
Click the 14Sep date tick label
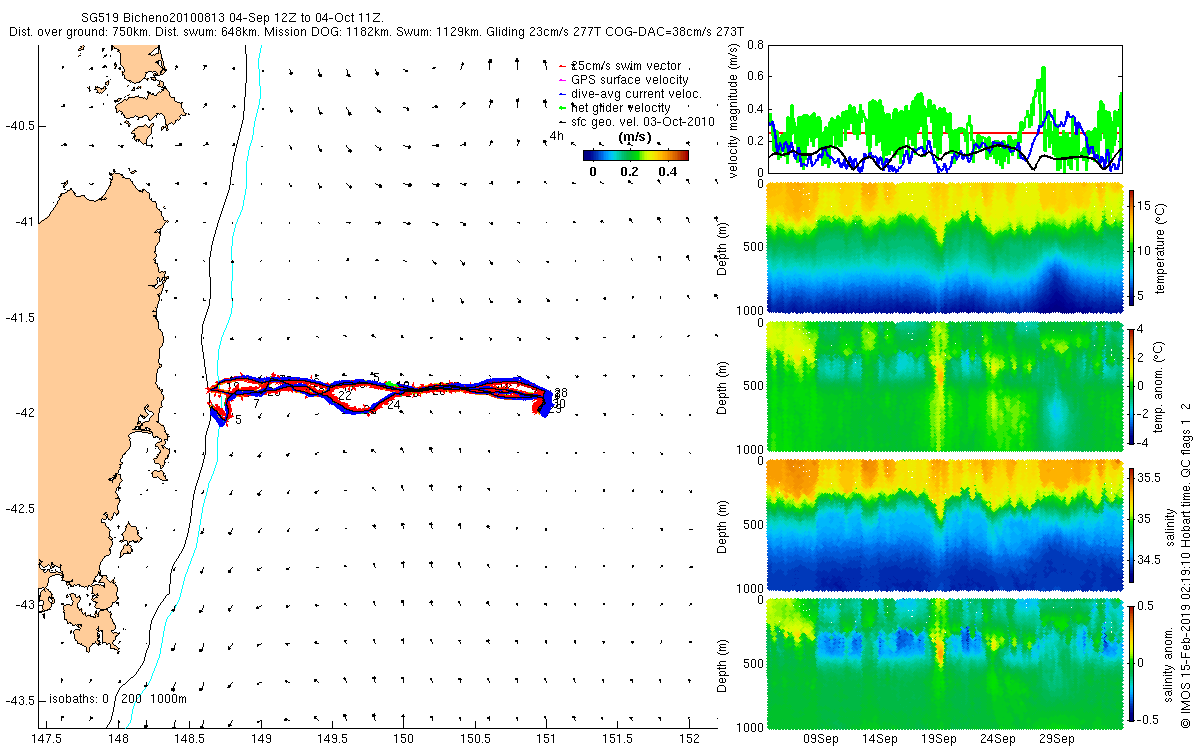coord(880,739)
